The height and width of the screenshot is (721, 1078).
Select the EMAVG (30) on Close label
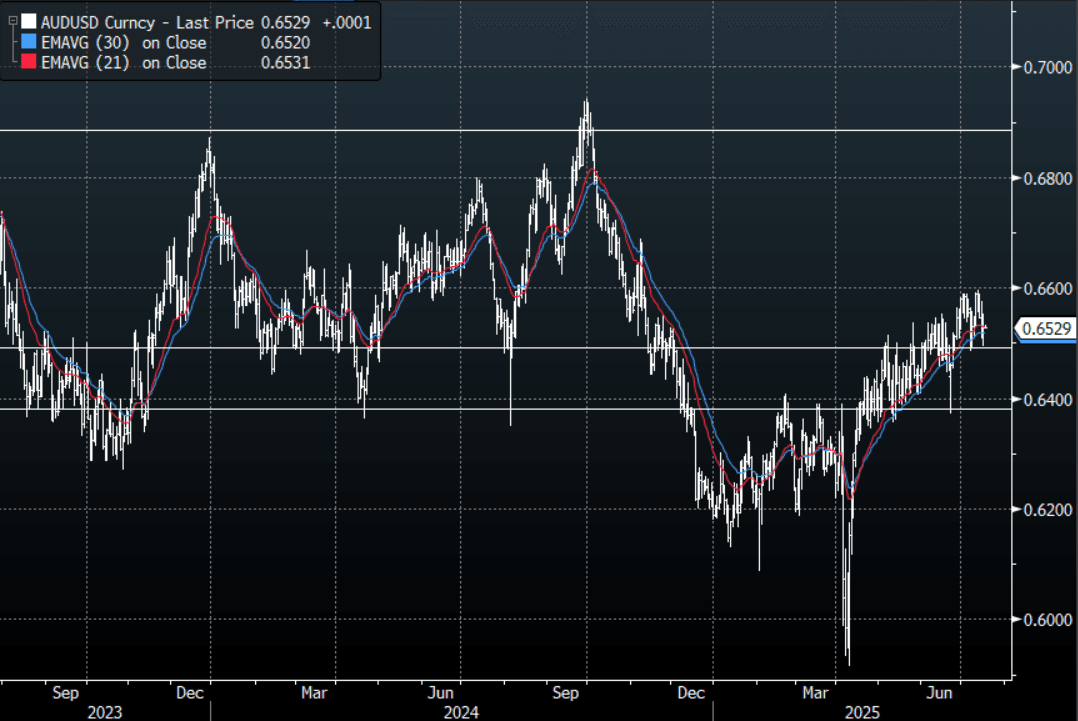pyautogui.click(x=124, y=43)
